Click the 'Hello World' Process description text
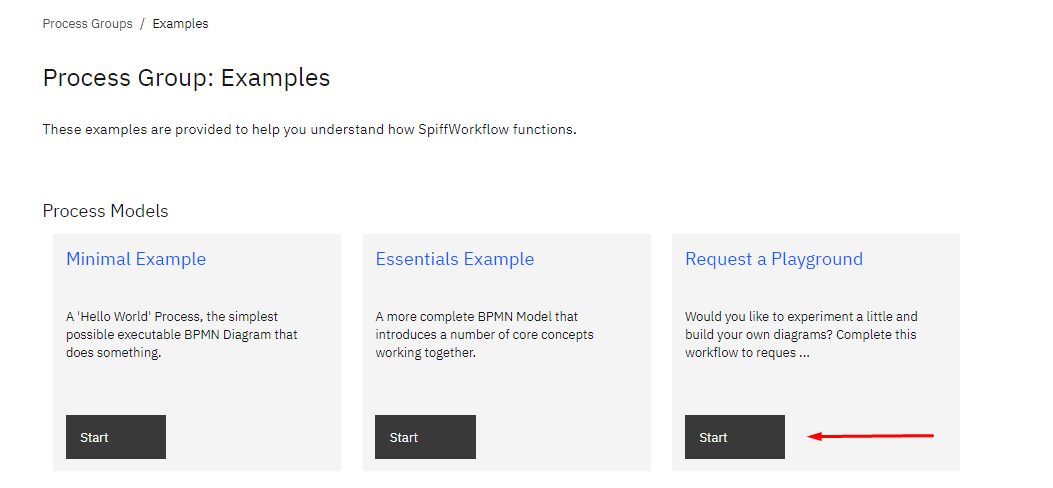The image size is (1053, 488). pos(181,334)
